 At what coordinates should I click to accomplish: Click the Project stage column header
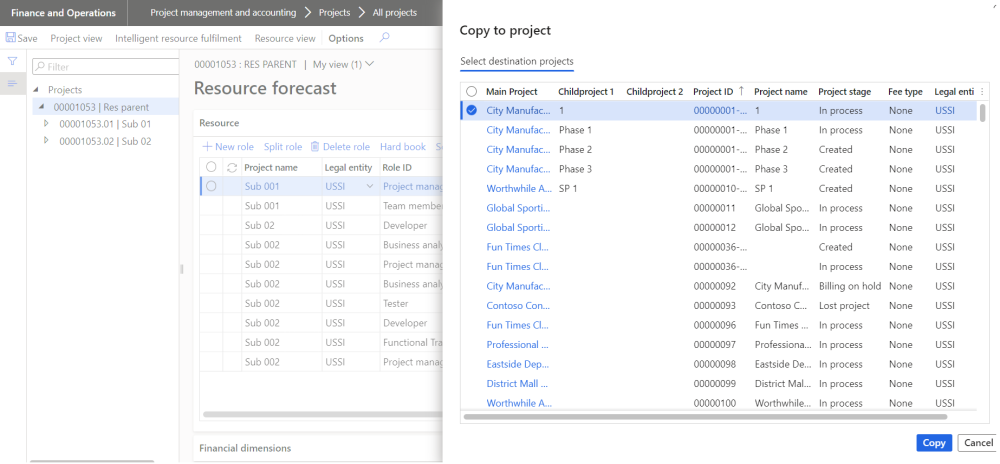click(x=844, y=92)
